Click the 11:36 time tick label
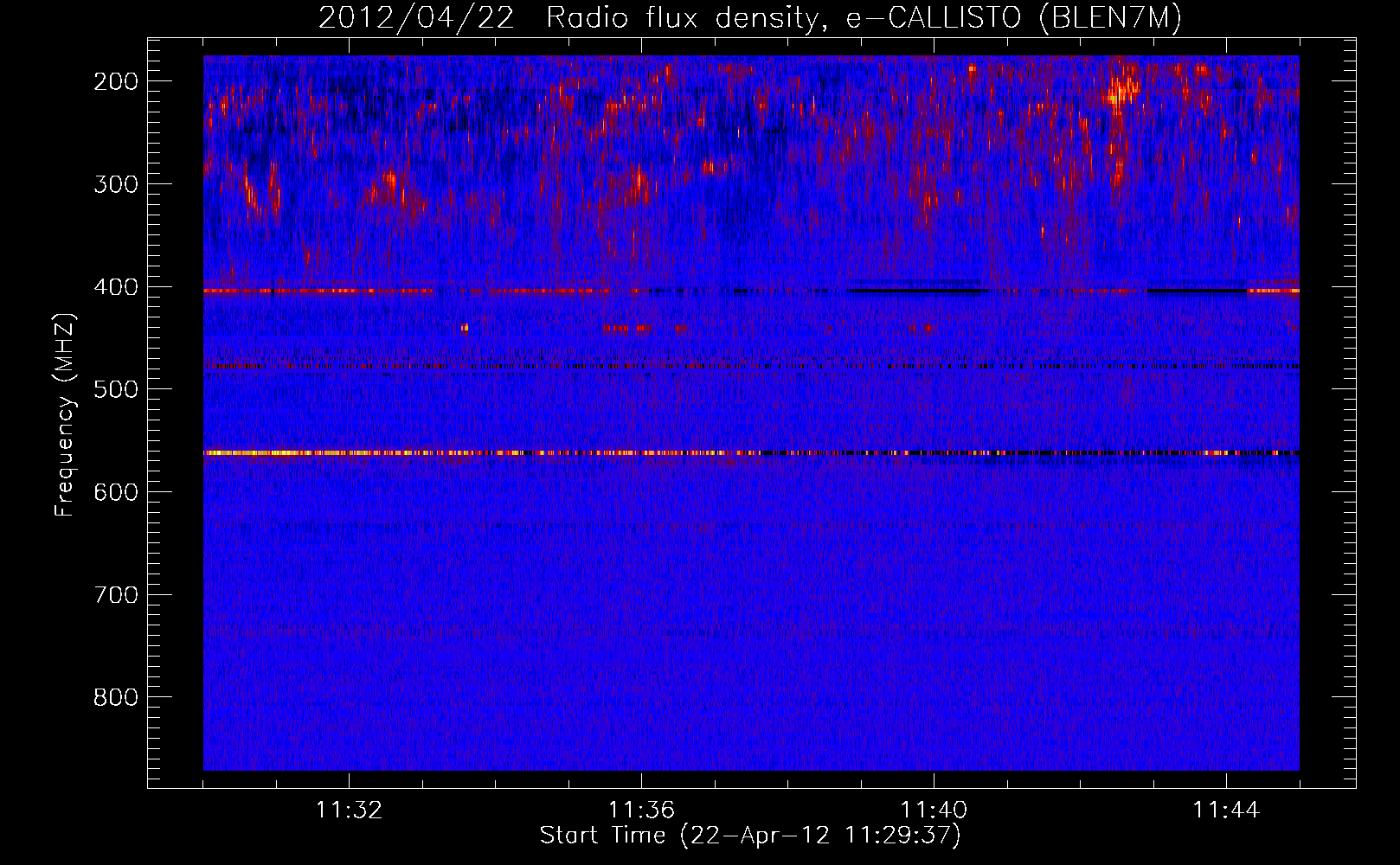 pos(641,811)
